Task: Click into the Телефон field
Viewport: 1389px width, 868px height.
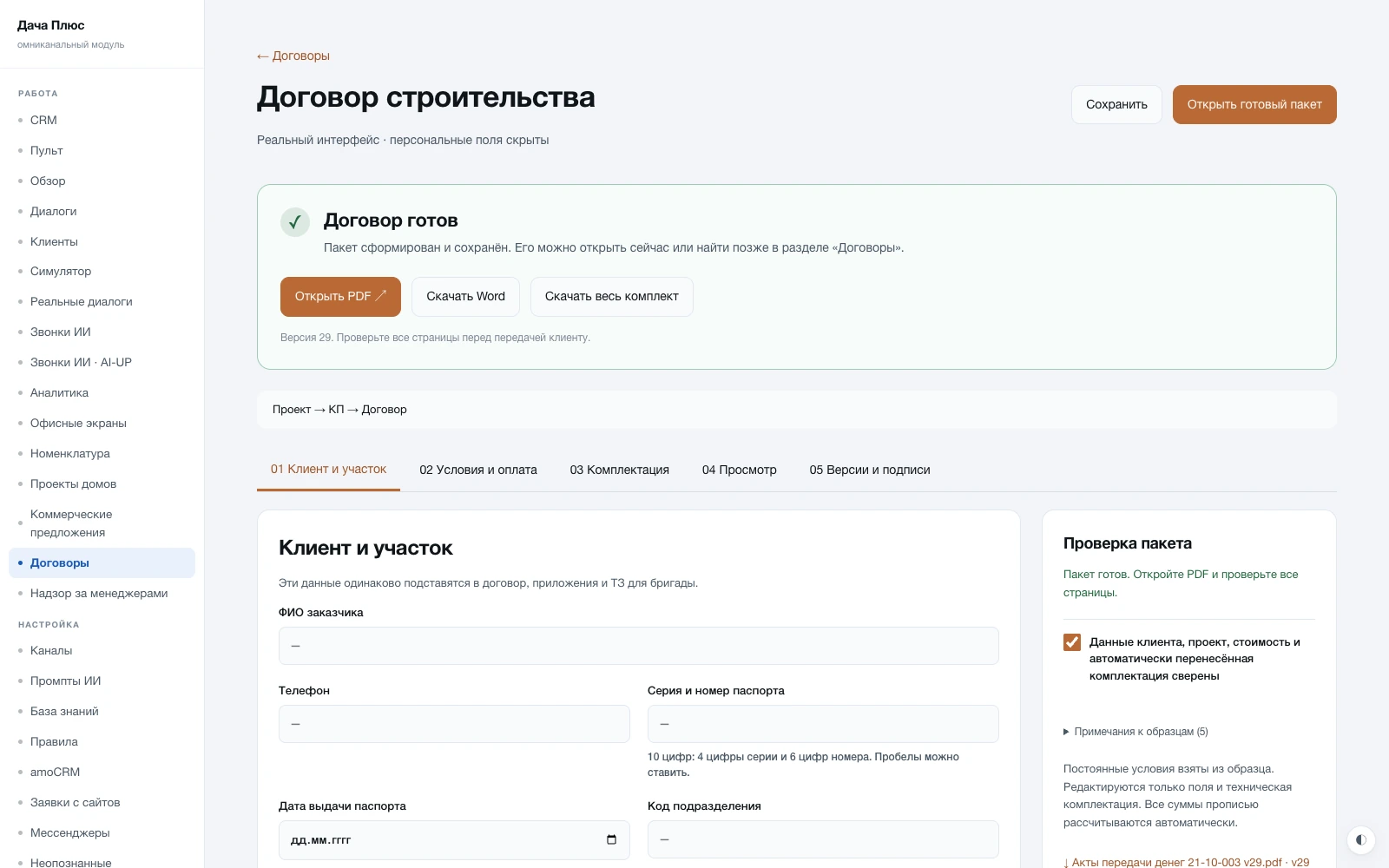Action: point(454,724)
